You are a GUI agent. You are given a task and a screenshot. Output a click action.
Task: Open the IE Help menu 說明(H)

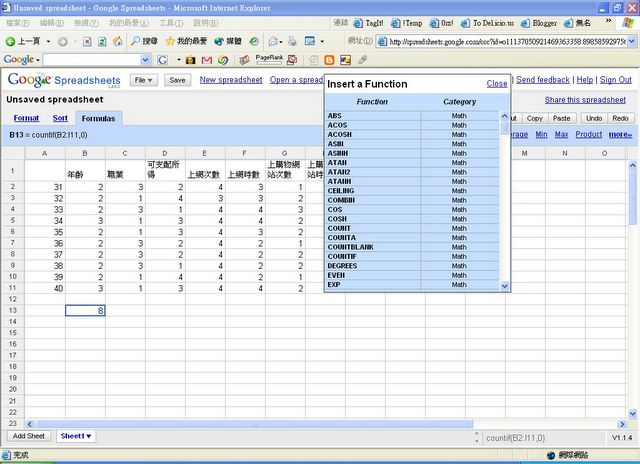pyautogui.click(x=206, y=23)
